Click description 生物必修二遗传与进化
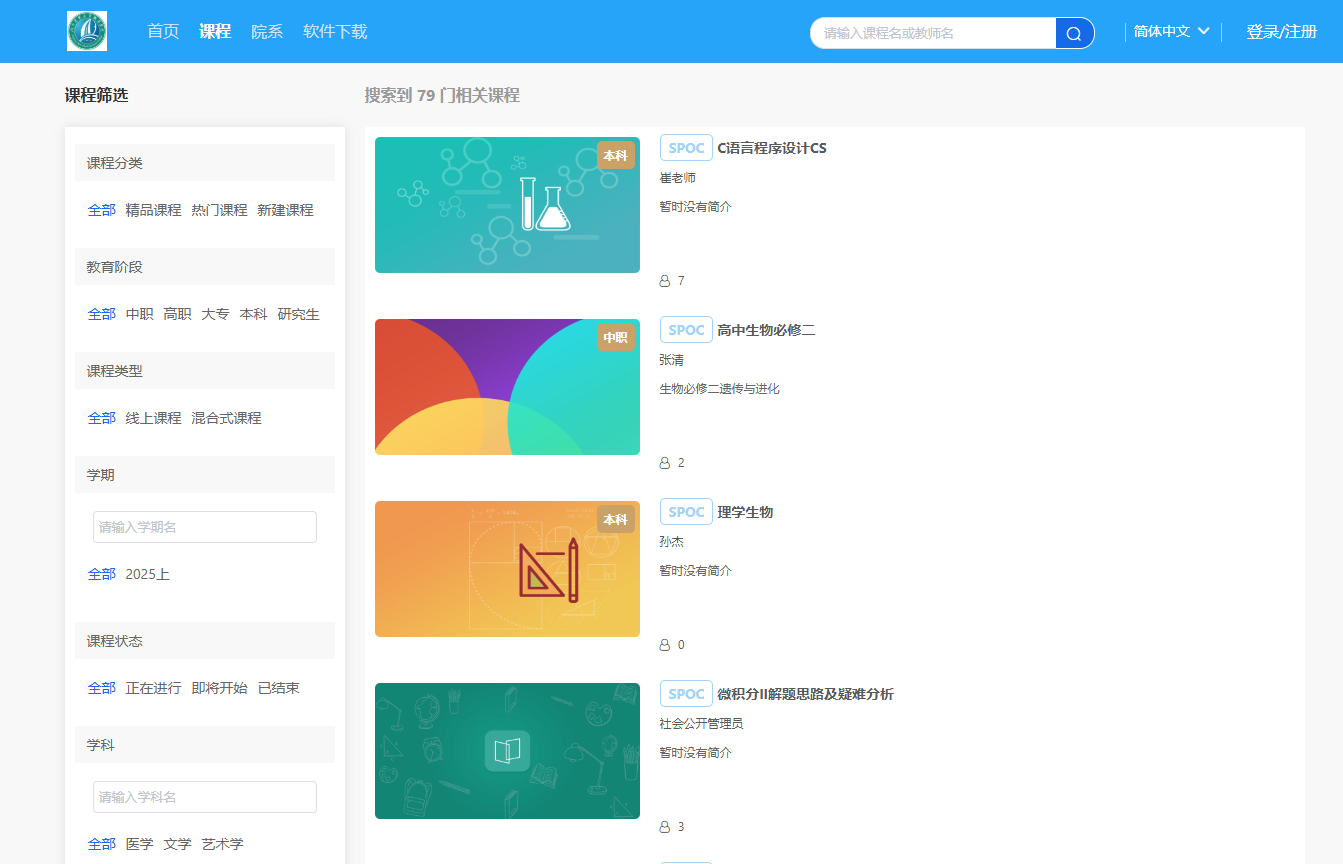1343x864 pixels. [x=719, y=389]
